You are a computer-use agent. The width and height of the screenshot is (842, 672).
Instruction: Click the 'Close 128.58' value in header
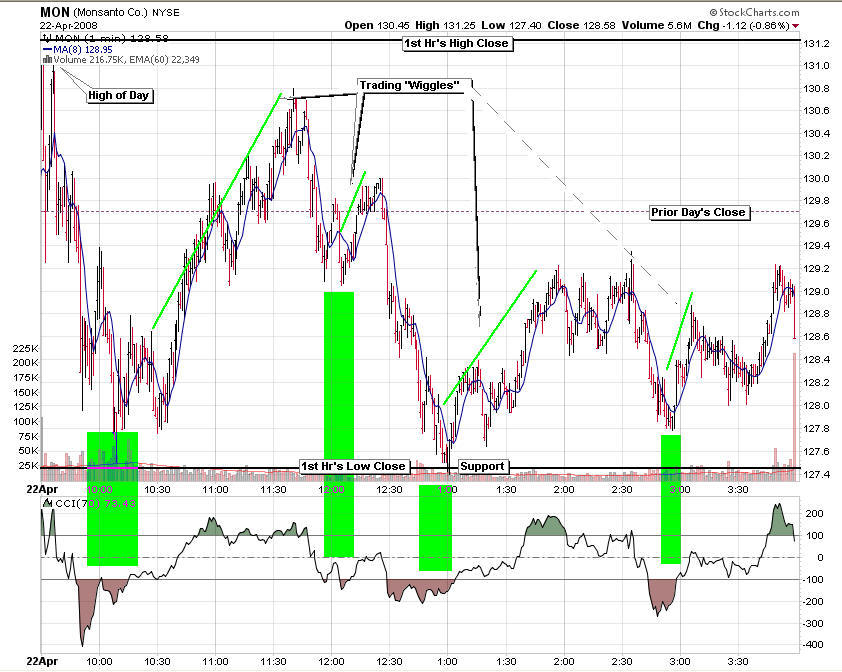click(582, 25)
